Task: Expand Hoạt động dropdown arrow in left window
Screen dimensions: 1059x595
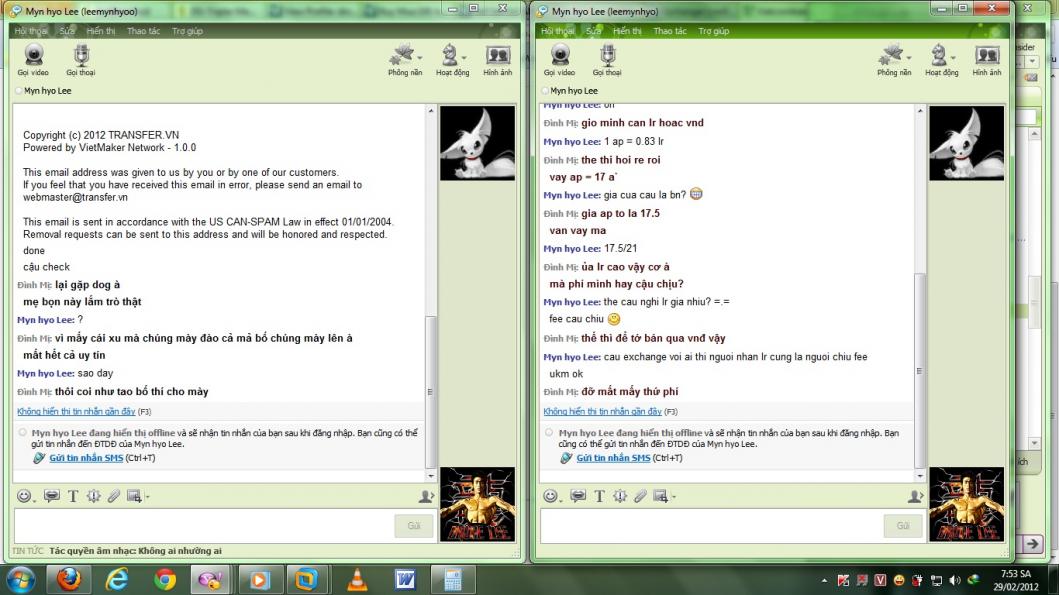Action: click(464, 57)
